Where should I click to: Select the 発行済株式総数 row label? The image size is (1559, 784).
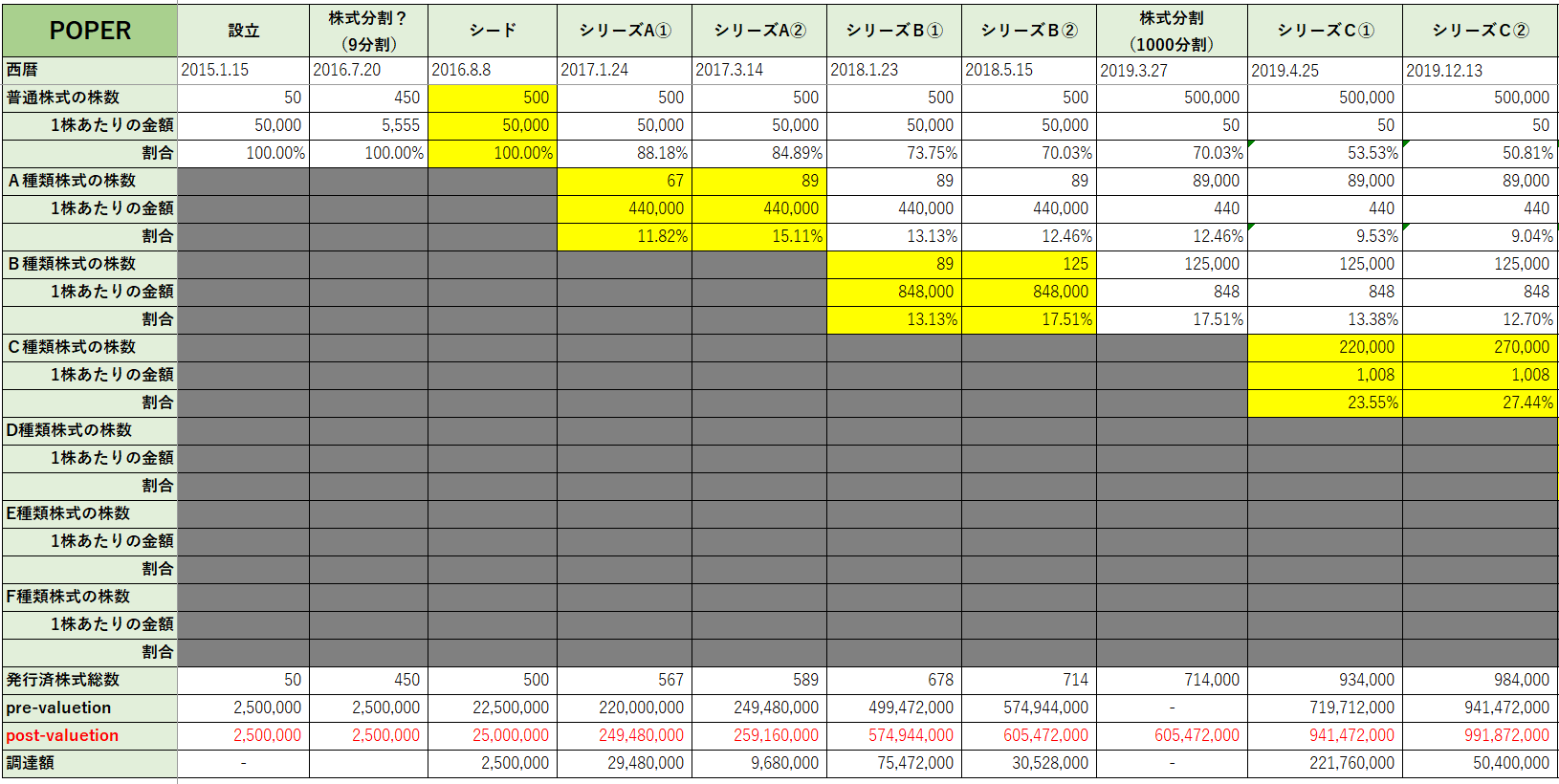coord(90,680)
